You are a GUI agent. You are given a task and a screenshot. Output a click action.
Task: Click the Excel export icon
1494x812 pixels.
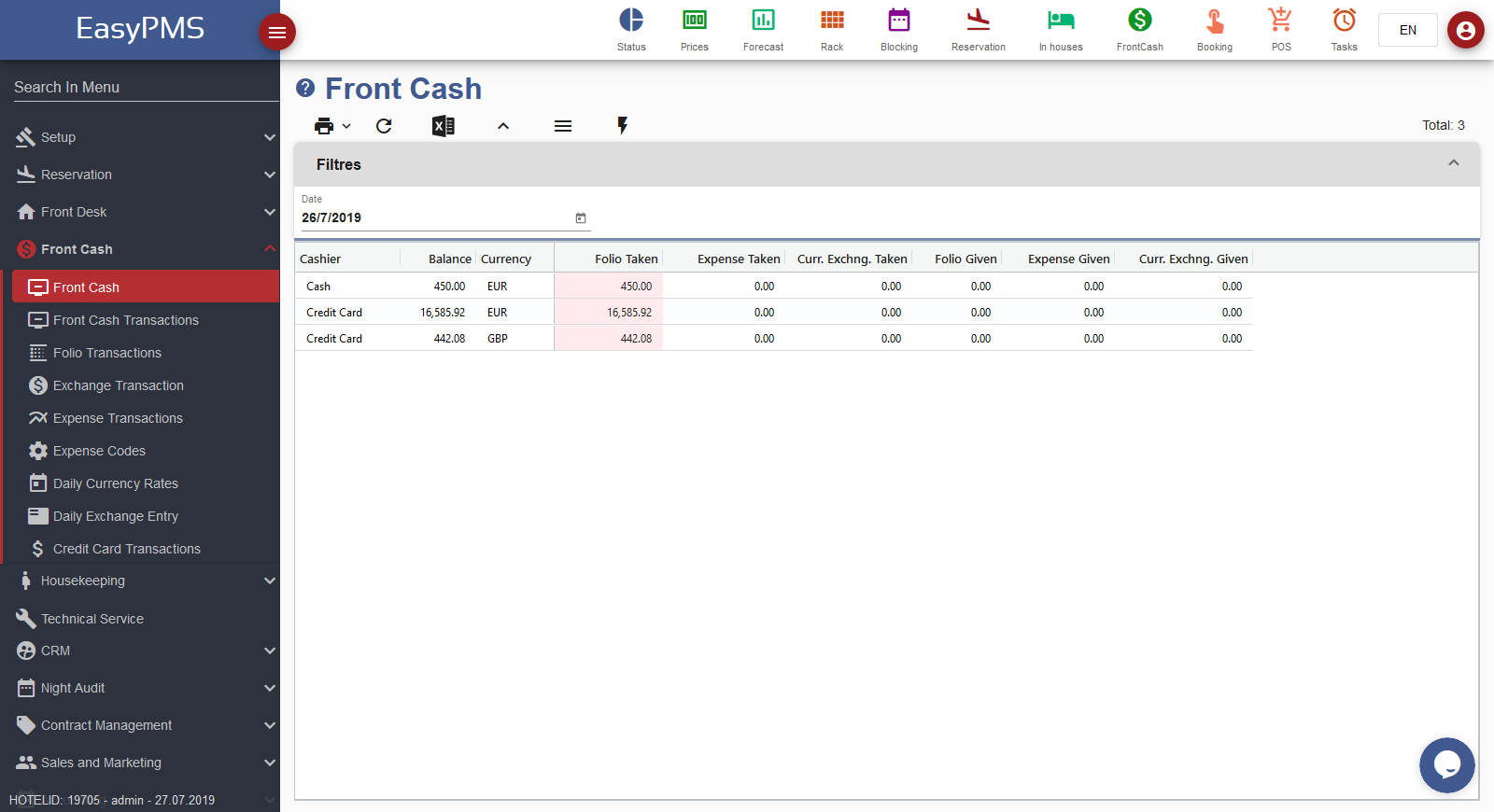[x=443, y=126]
